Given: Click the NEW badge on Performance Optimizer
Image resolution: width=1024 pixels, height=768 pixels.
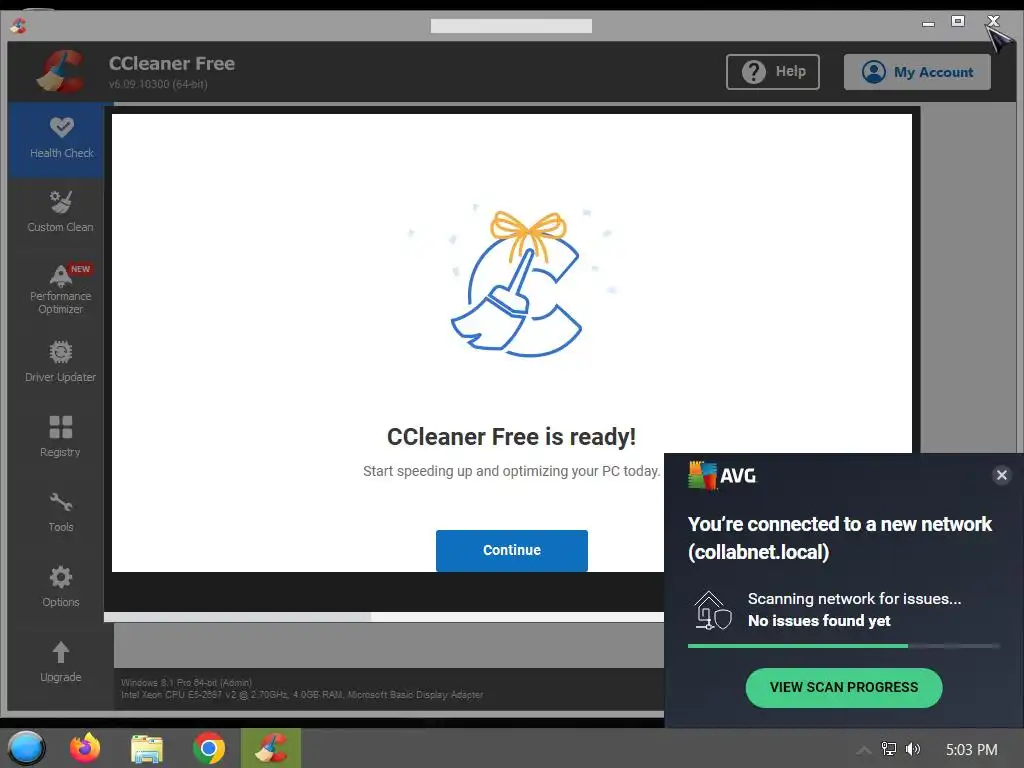Looking at the screenshot, I should (80, 269).
